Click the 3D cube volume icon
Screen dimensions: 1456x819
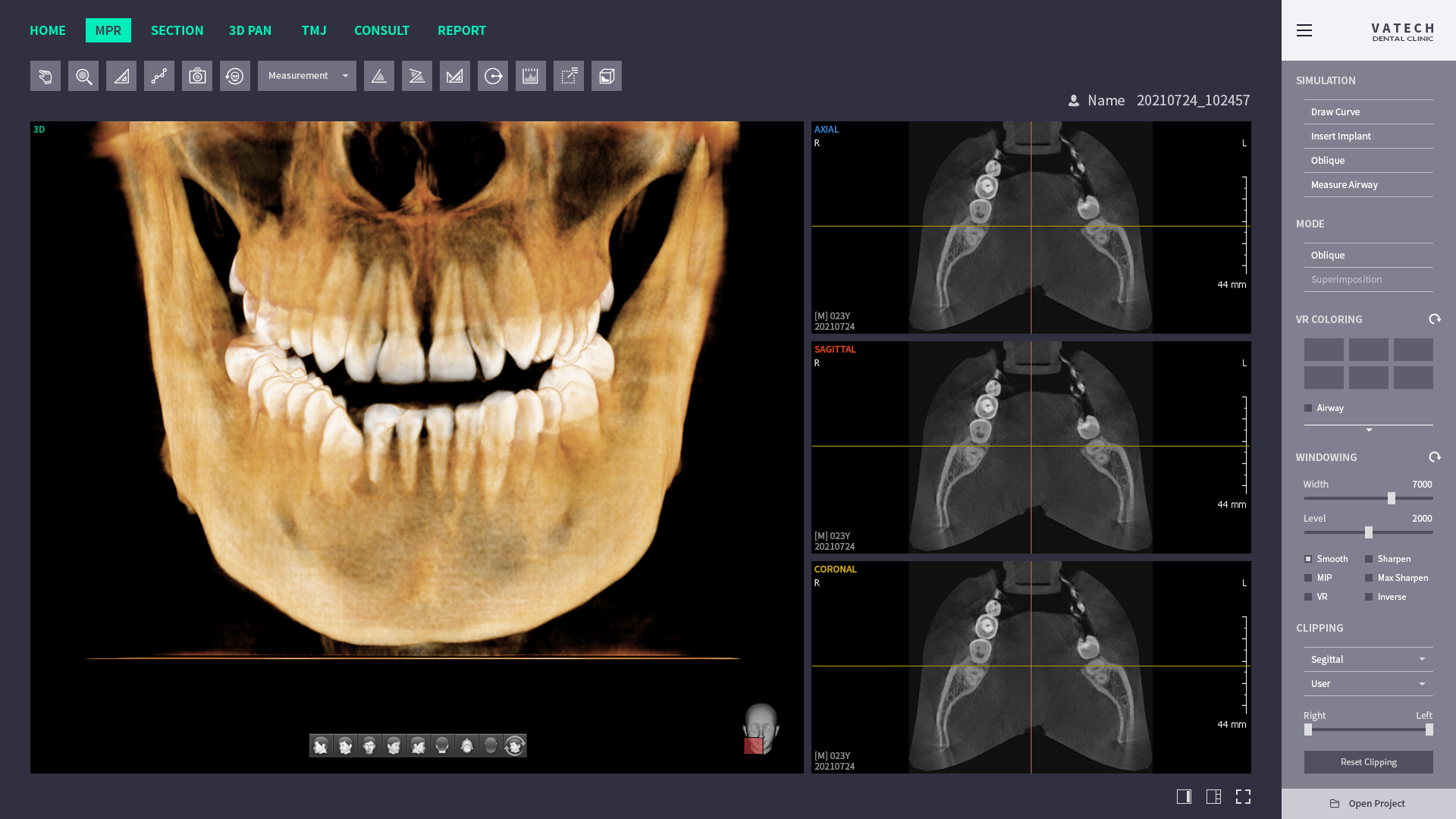[x=607, y=76]
